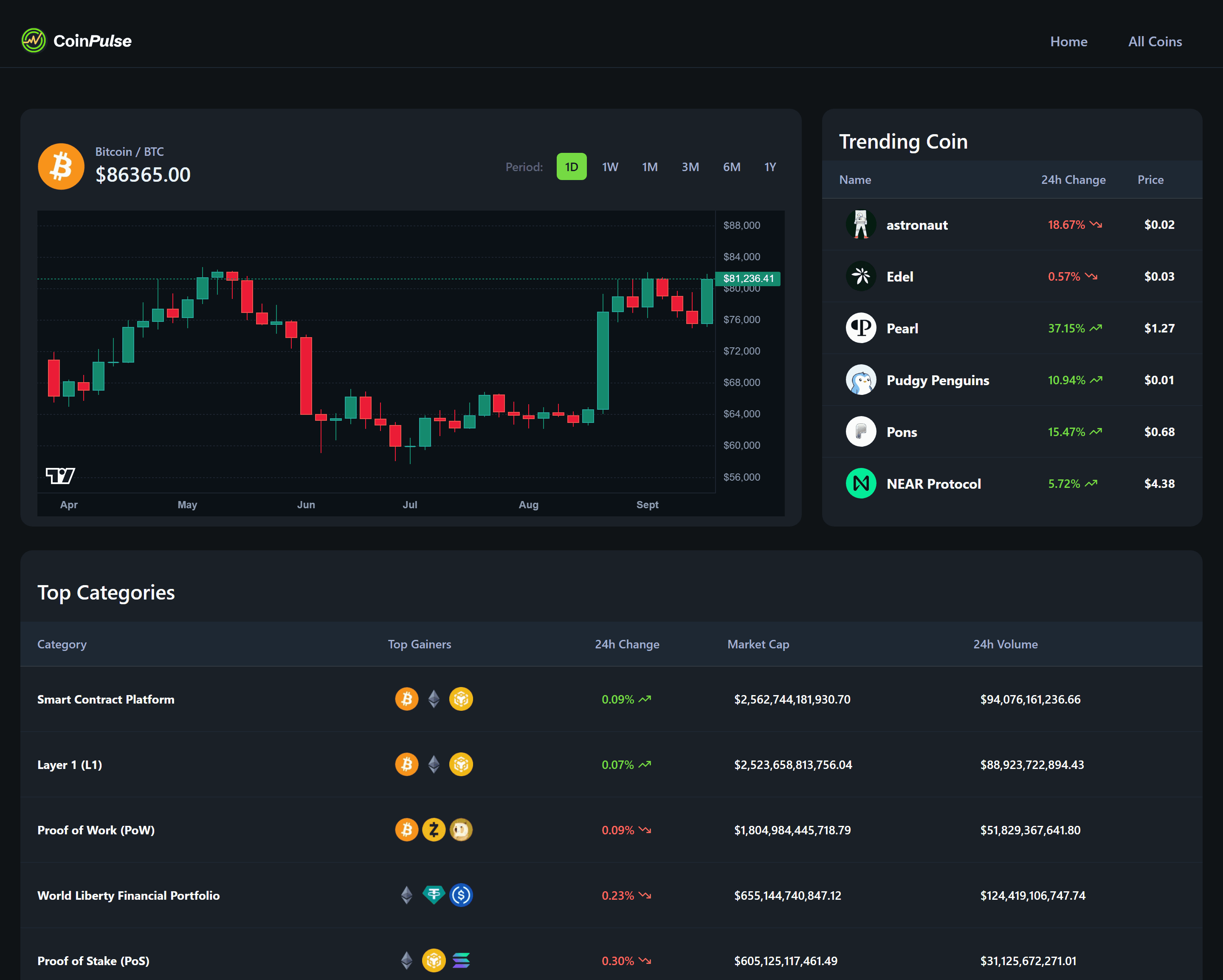Click Ethereum icon in World Liberty Financial row
The height and width of the screenshot is (980, 1223).
point(407,895)
